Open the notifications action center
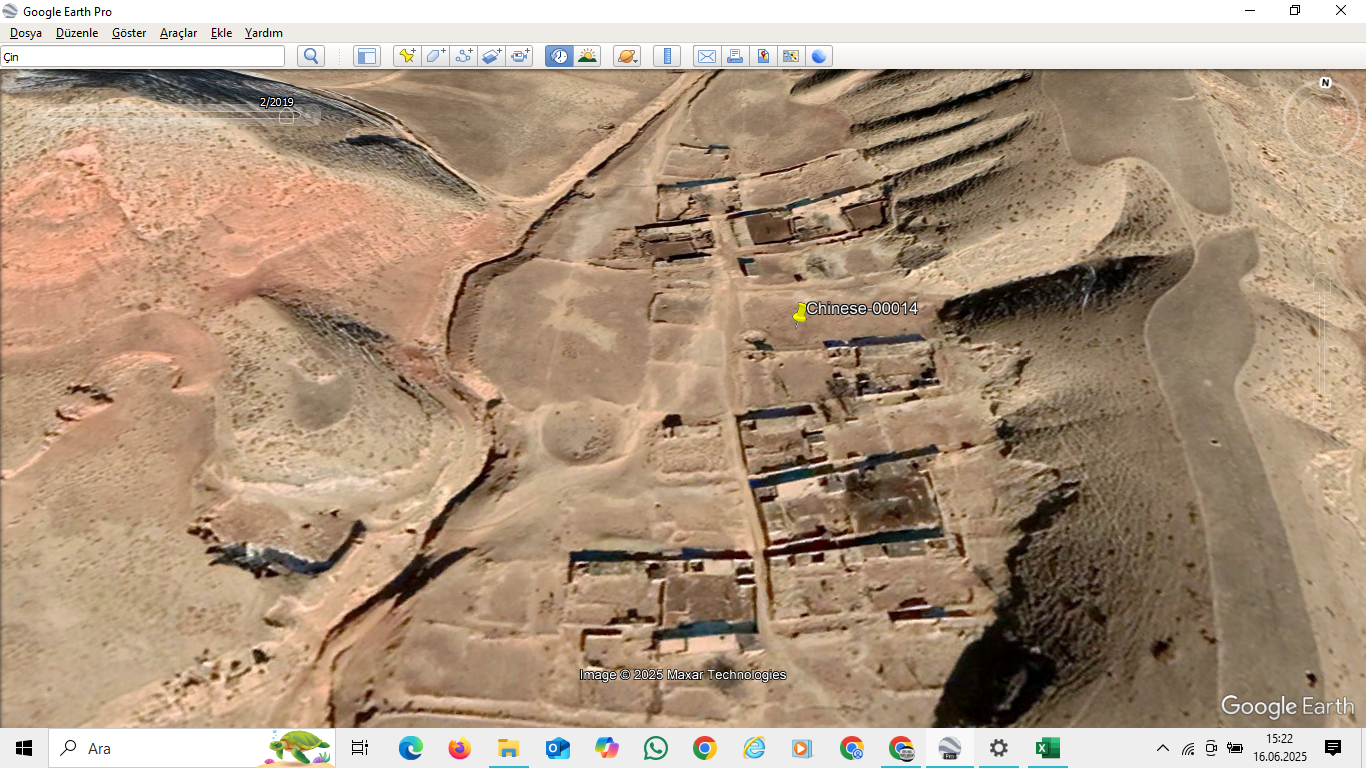The image size is (1366, 768). click(1333, 748)
